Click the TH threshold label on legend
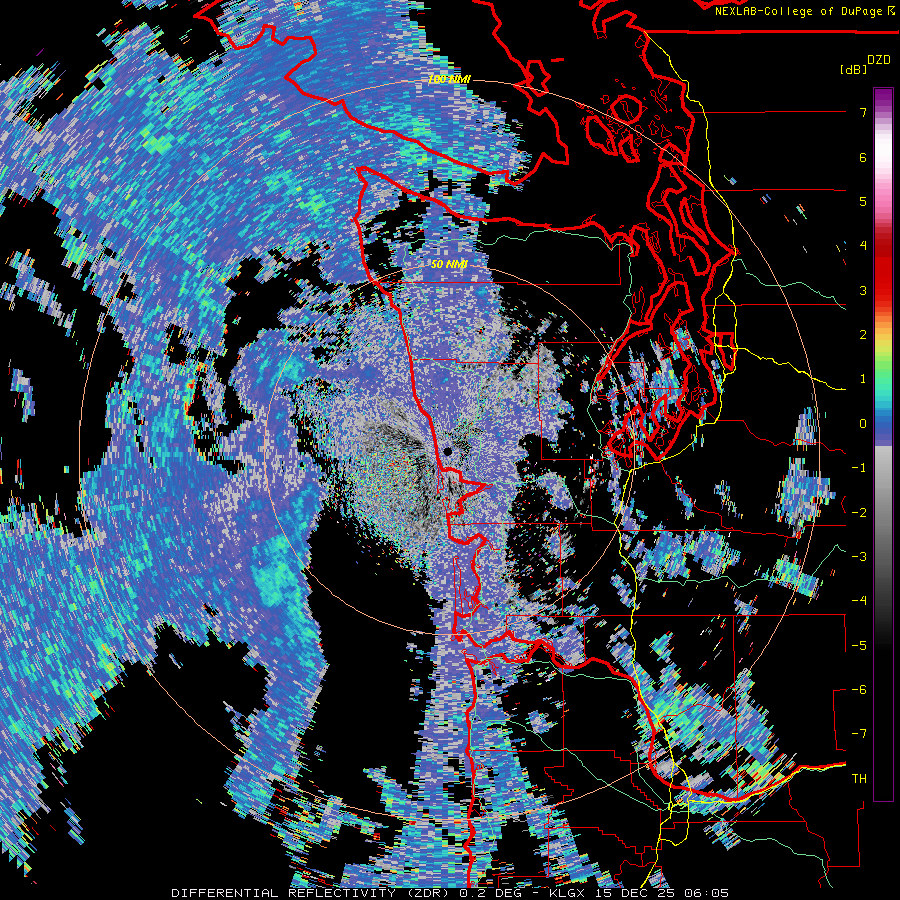Image resolution: width=900 pixels, height=900 pixels. pos(859,779)
